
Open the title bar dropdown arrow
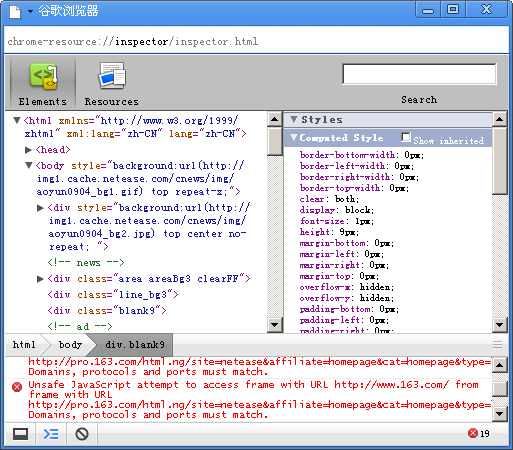[x=30, y=11]
